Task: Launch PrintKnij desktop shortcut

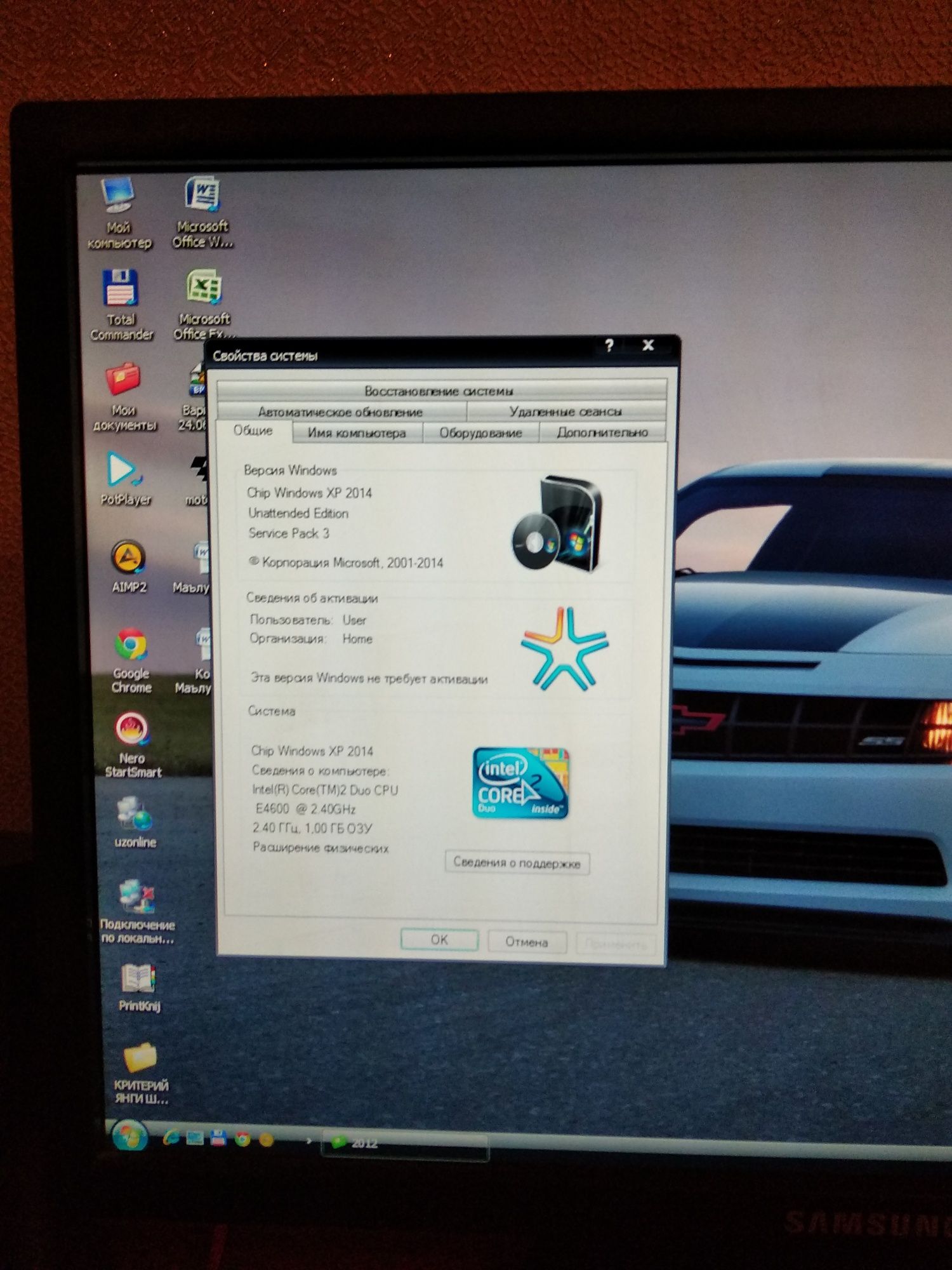Action: tap(139, 987)
